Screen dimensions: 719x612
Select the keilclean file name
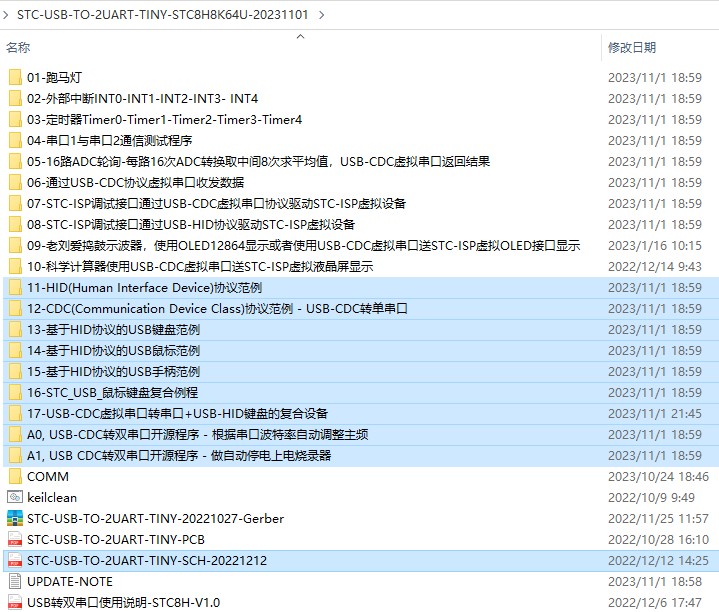tap(52, 497)
